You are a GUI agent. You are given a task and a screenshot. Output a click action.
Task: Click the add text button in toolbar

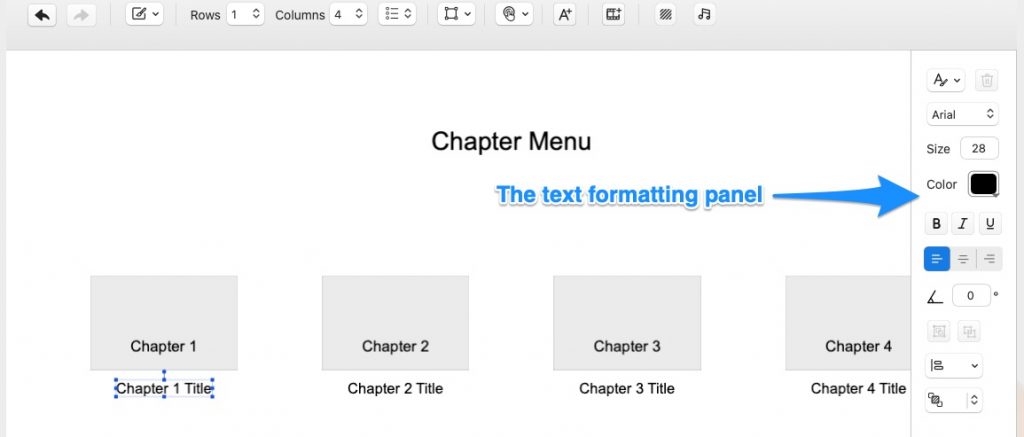564,15
